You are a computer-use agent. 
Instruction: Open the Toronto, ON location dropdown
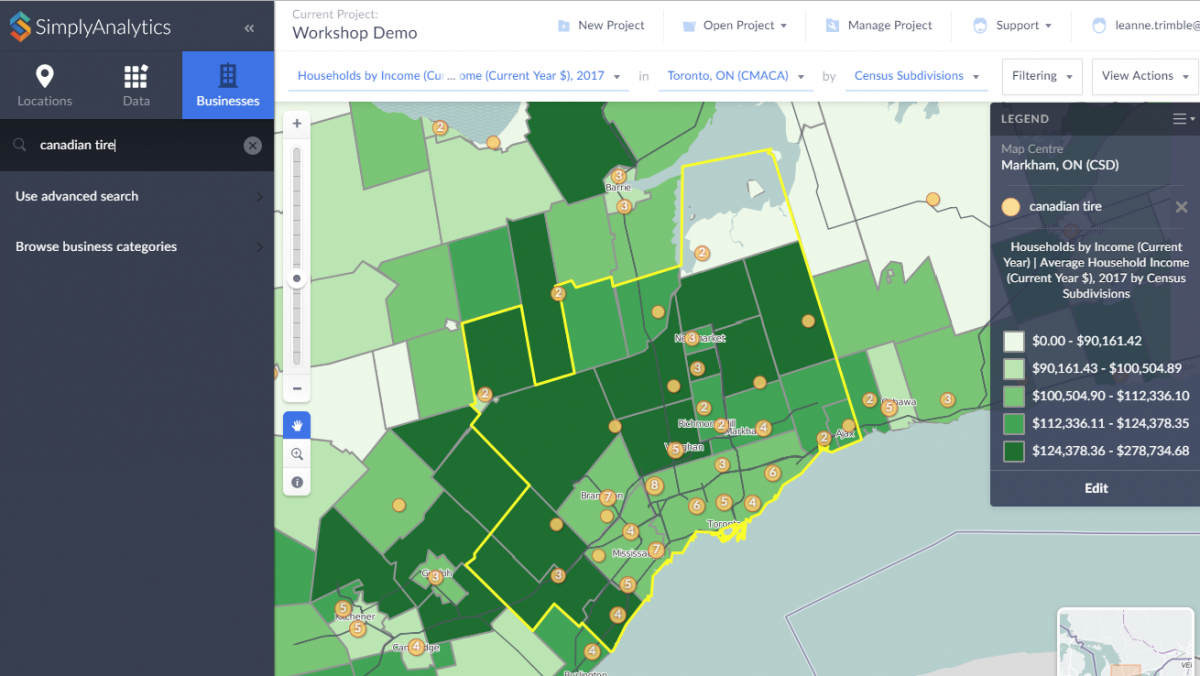pos(735,76)
